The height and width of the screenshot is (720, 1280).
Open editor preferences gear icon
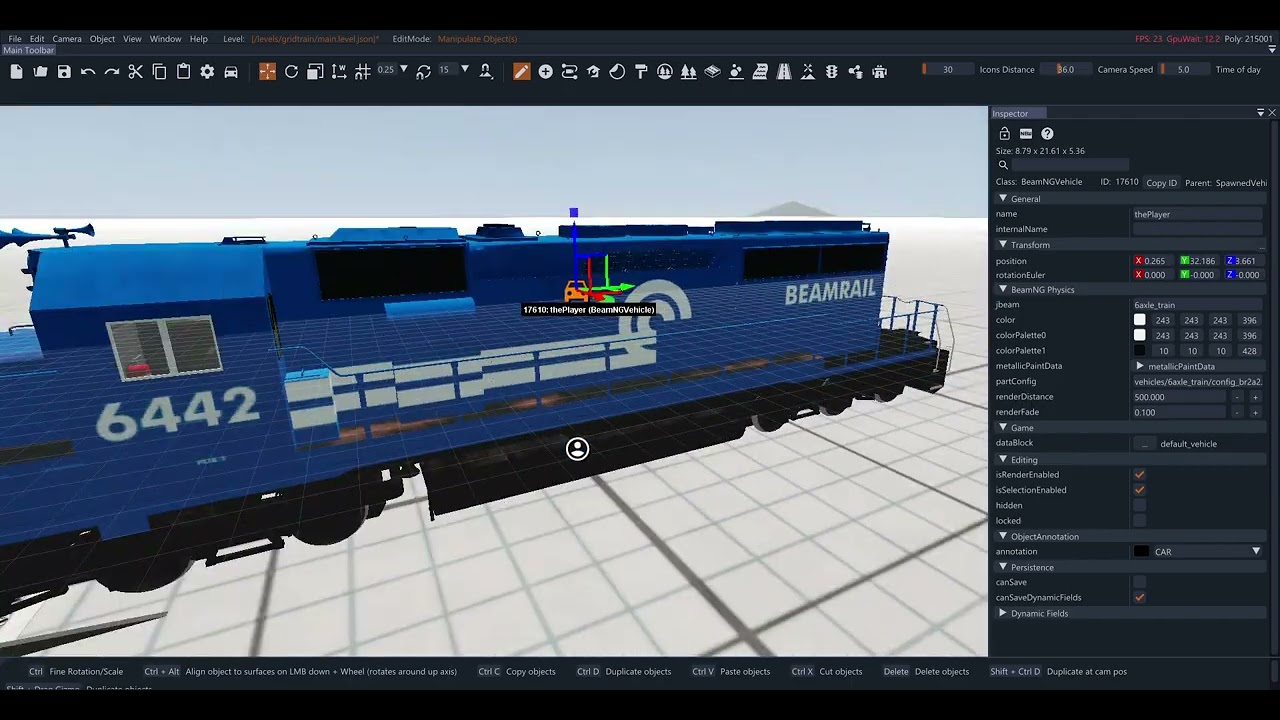207,71
